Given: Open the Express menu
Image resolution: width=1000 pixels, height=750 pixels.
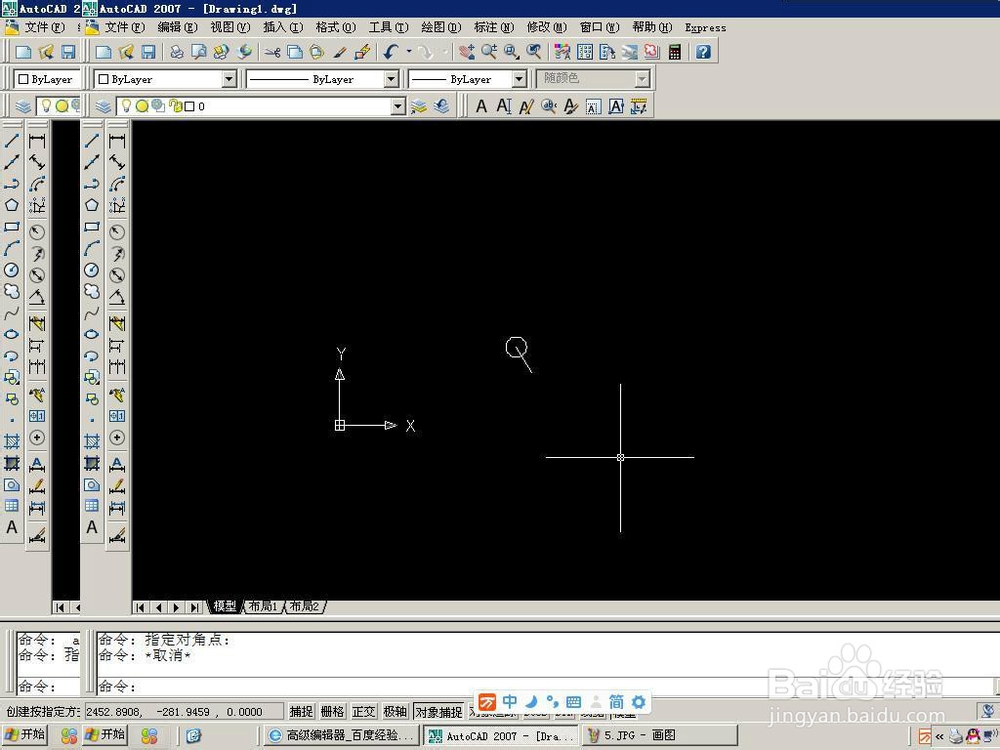Looking at the screenshot, I should tap(705, 27).
